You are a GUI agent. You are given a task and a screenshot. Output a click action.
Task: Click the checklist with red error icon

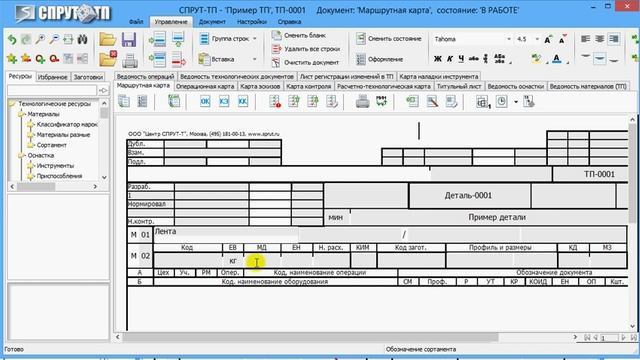275,101
